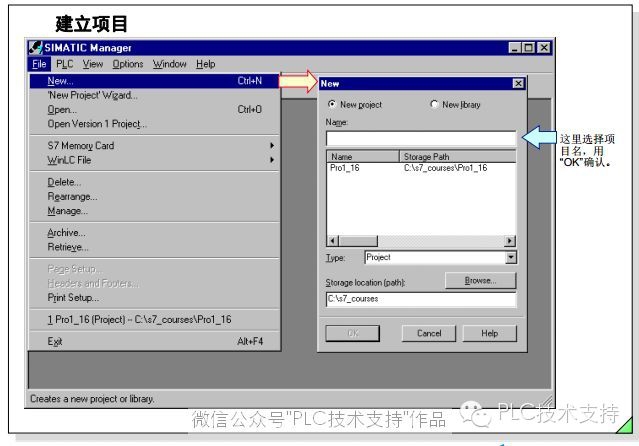Click the Type combo box showing Project
Screen dimensions: 639x446
pos(440,257)
